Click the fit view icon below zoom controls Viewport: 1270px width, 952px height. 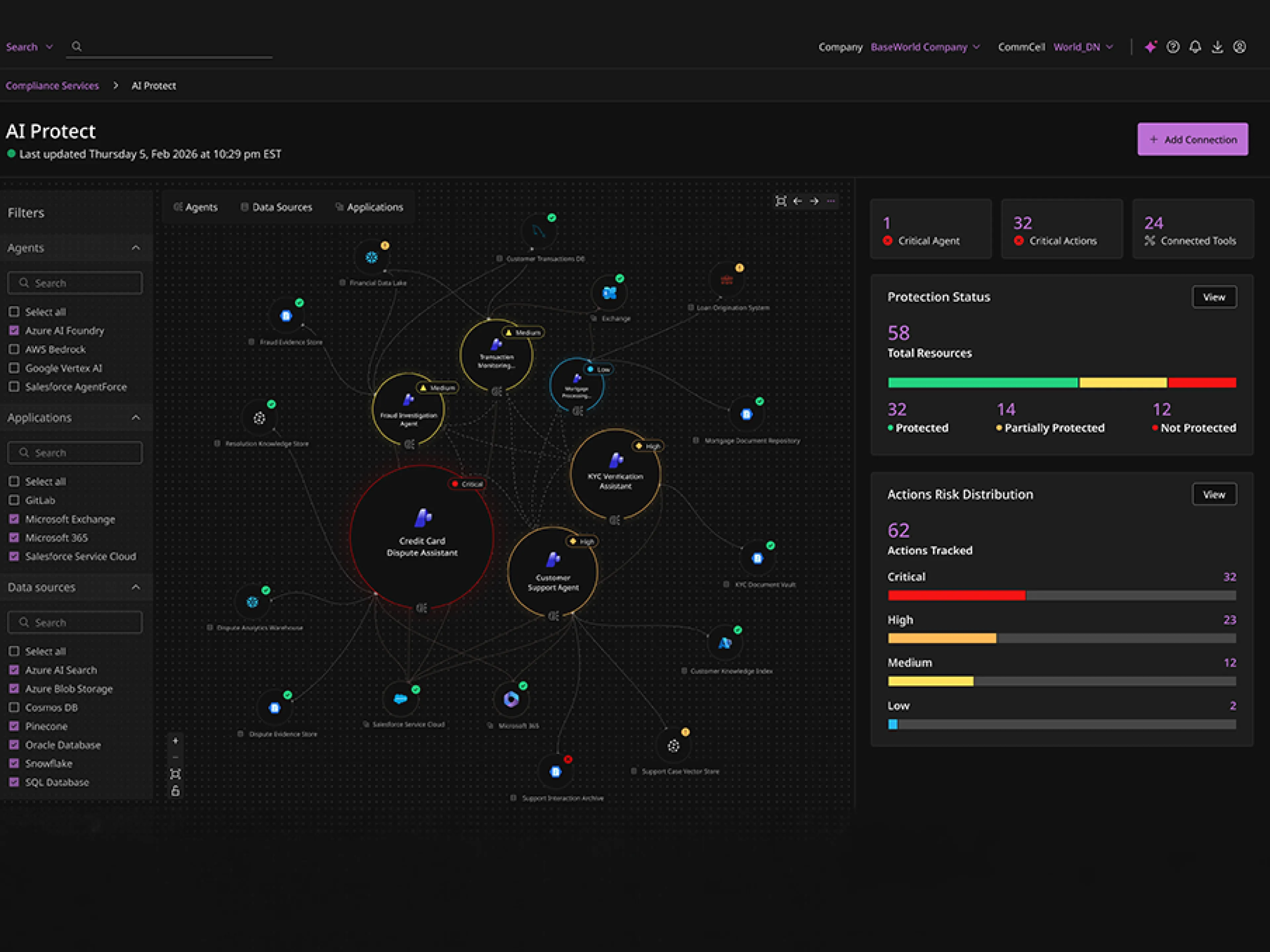point(175,774)
